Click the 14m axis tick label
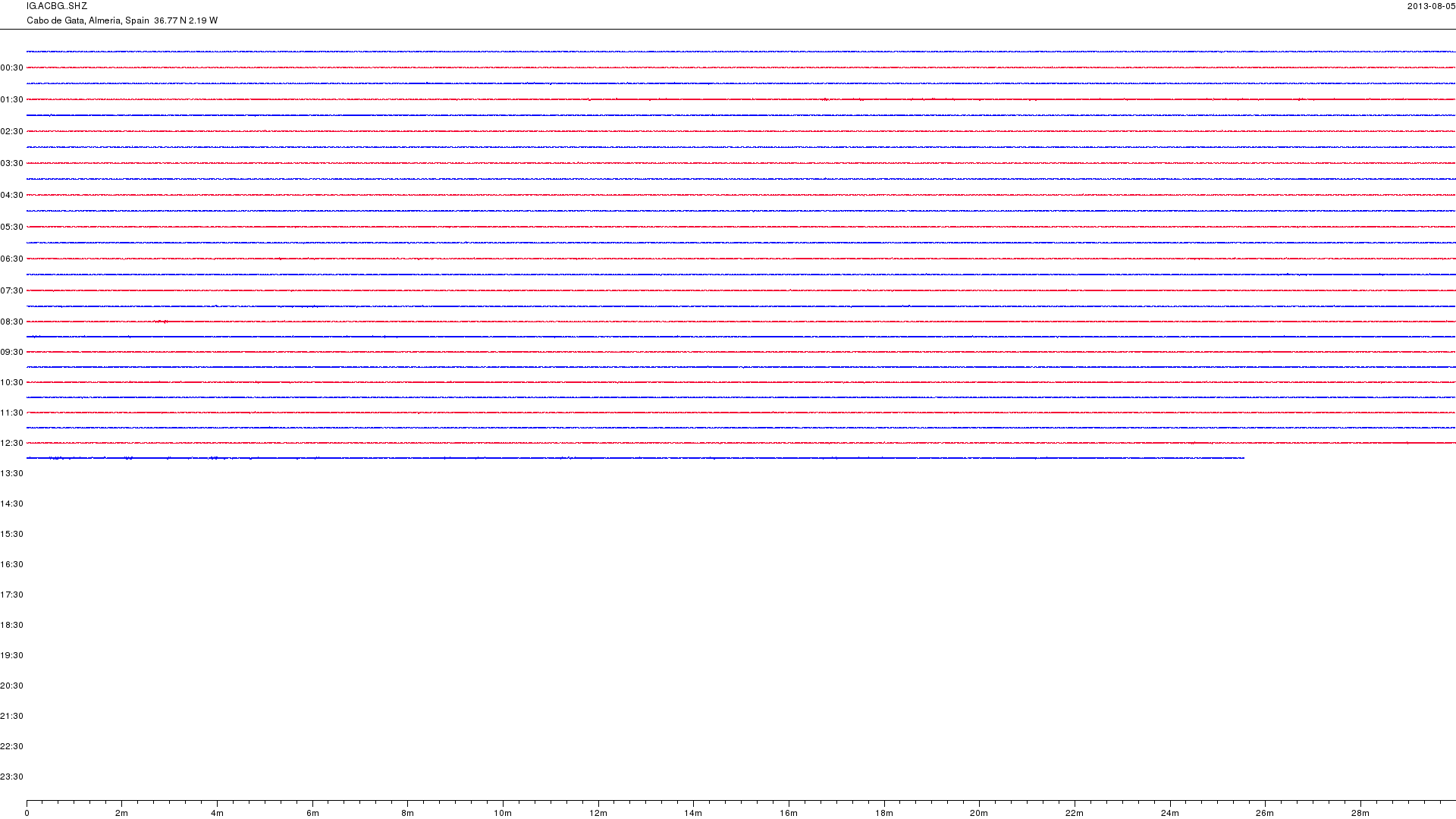1456x819 pixels. click(693, 814)
